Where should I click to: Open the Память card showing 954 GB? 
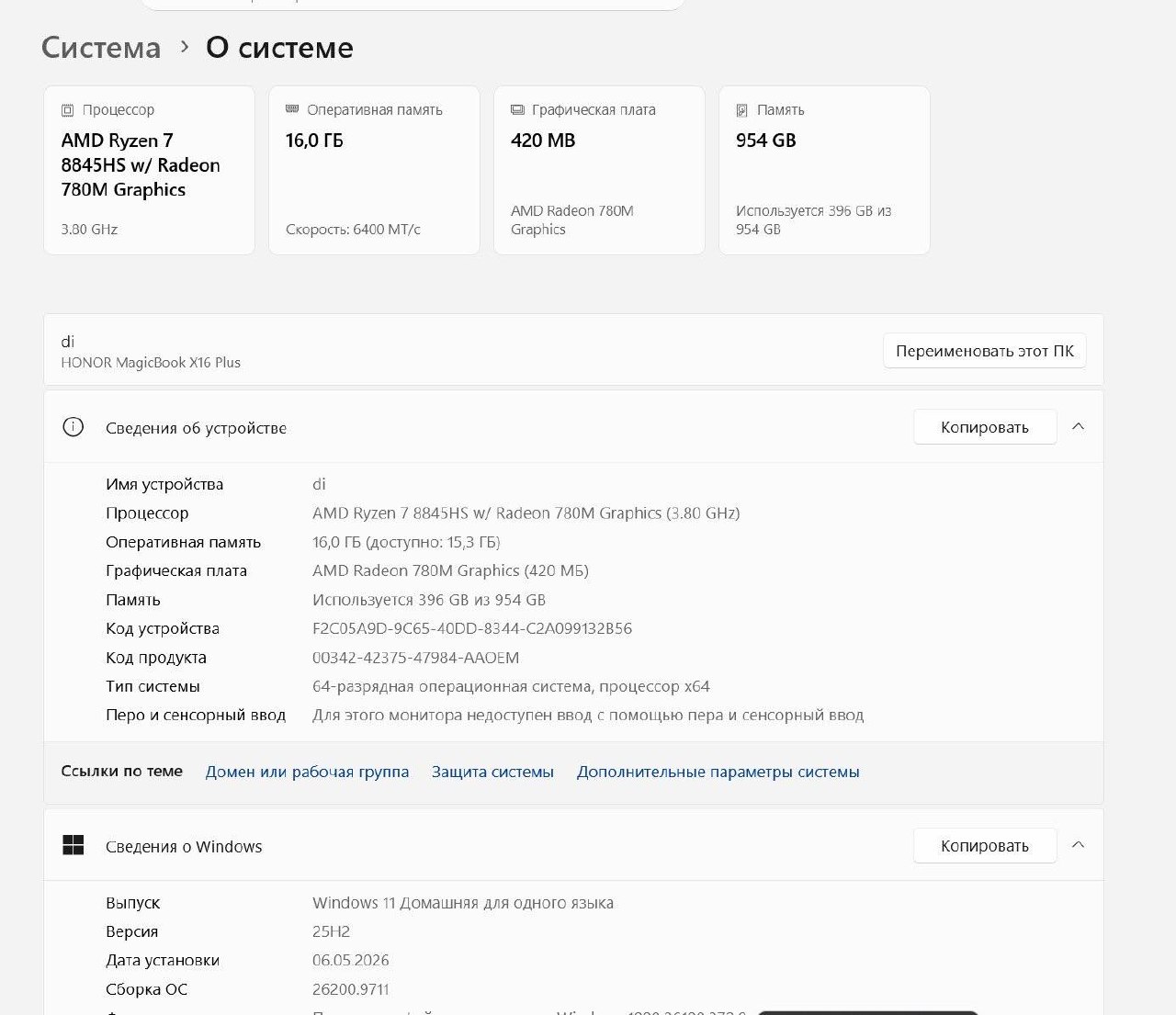point(824,170)
